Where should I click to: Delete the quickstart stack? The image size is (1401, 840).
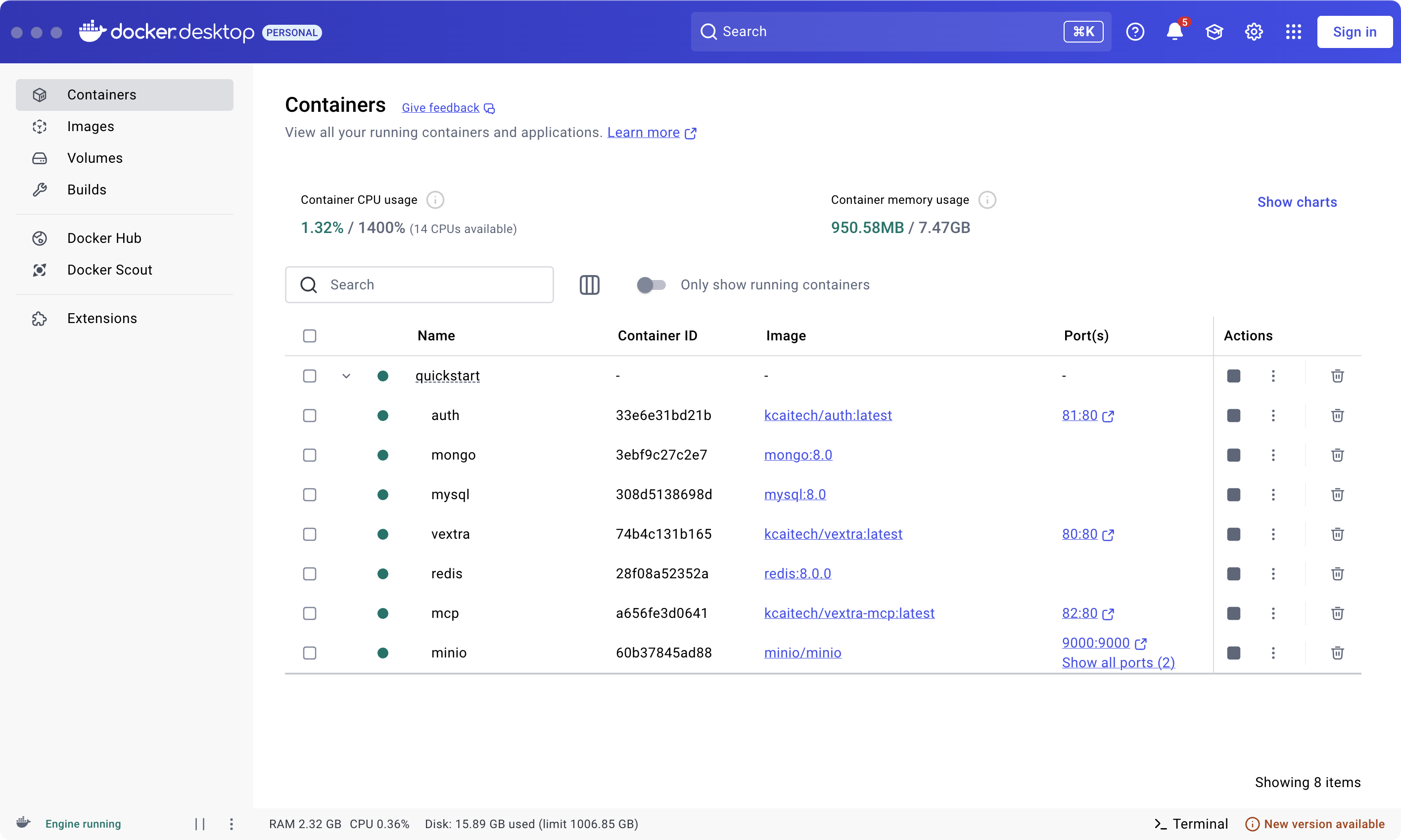tap(1338, 376)
